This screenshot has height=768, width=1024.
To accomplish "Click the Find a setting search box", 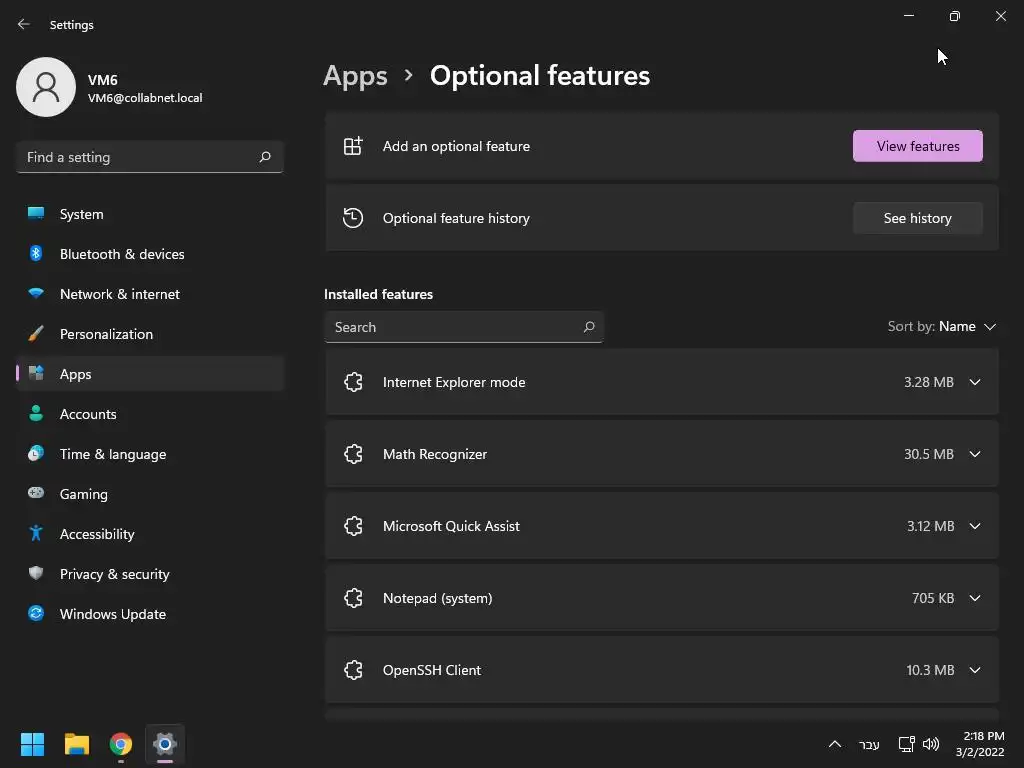I will pyautogui.click(x=138, y=157).
